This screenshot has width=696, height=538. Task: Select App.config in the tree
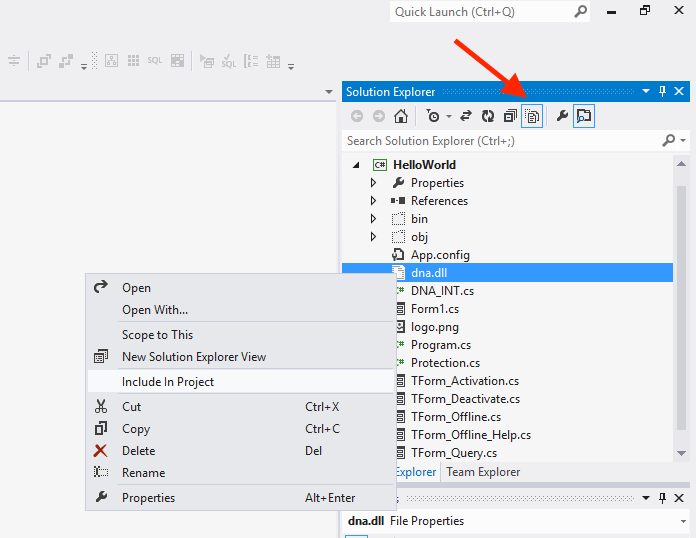(x=440, y=255)
